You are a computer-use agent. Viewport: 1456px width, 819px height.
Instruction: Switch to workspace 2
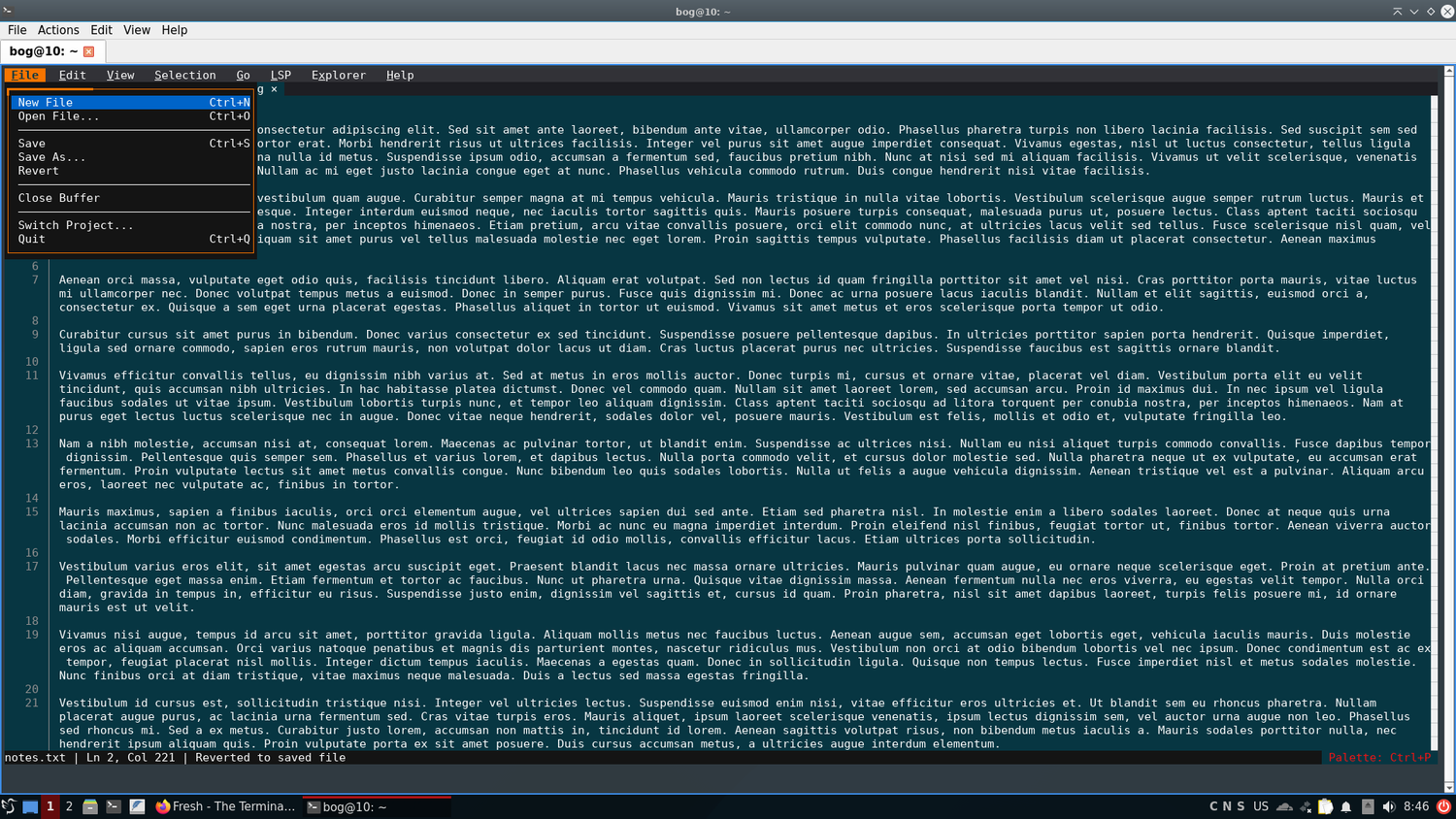[x=69, y=806]
